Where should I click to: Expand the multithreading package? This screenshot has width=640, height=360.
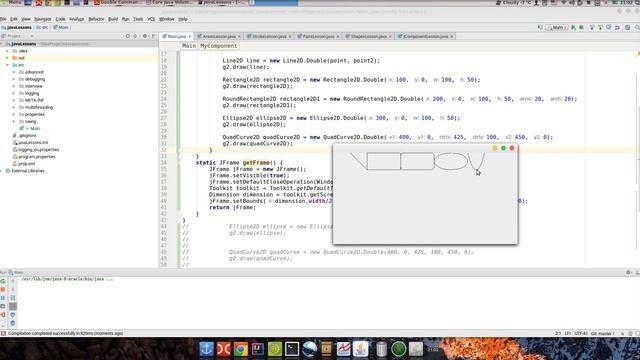(x=14, y=107)
